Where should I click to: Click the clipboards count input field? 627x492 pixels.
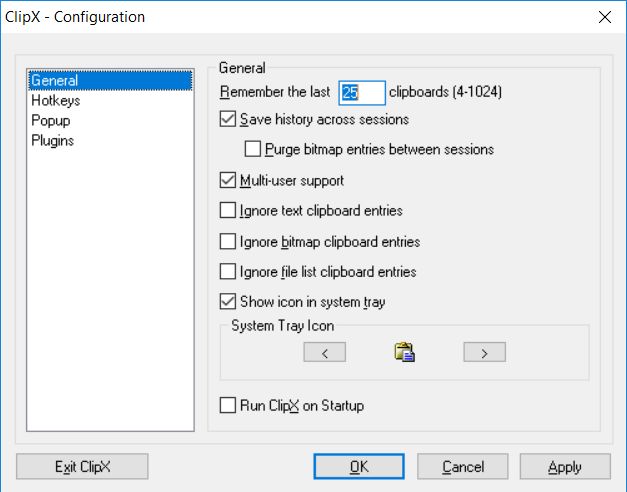click(361, 93)
